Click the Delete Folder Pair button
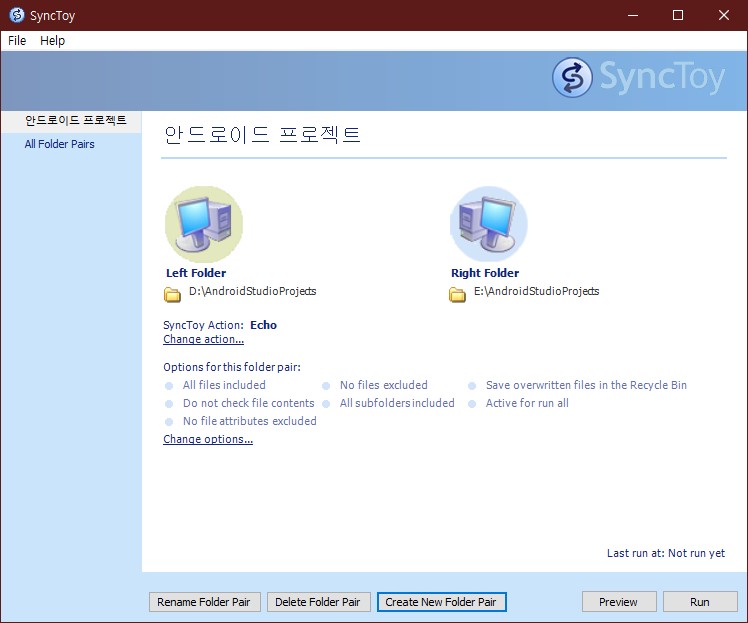This screenshot has width=748, height=623. (318, 602)
